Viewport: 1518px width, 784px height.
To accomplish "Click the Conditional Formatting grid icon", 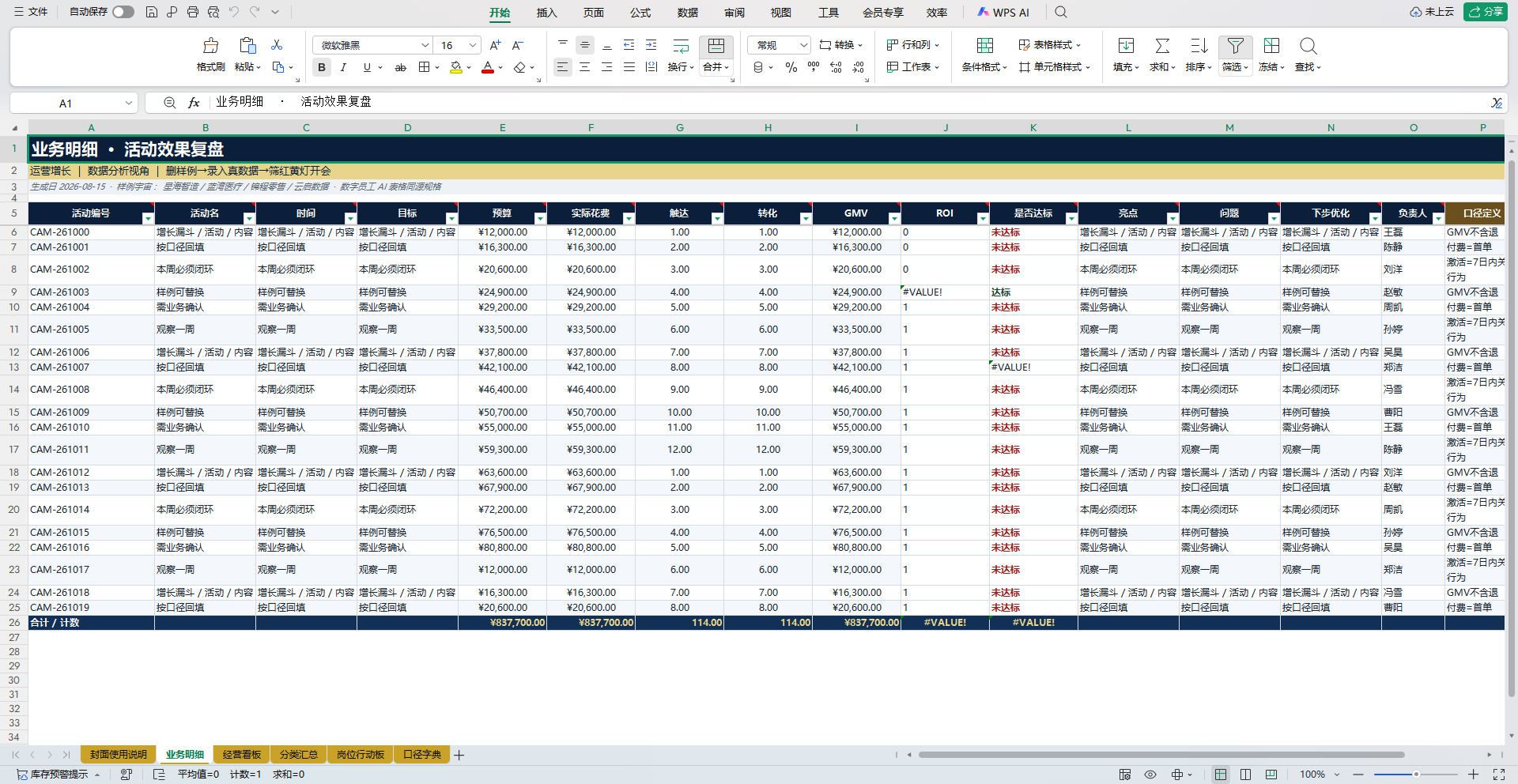I will [985, 46].
